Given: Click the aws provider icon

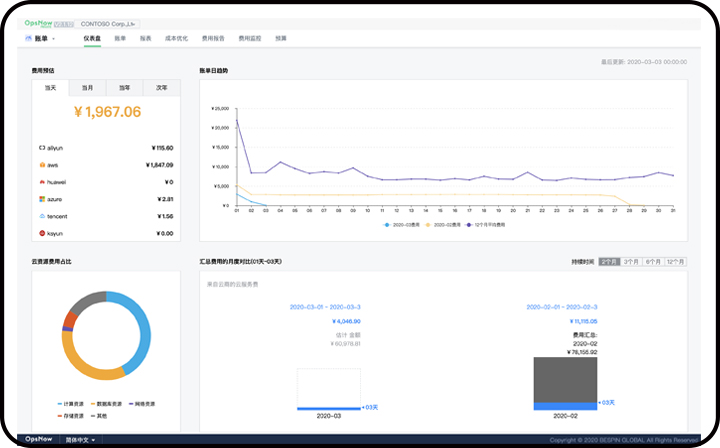Looking at the screenshot, I should pyautogui.click(x=42, y=165).
